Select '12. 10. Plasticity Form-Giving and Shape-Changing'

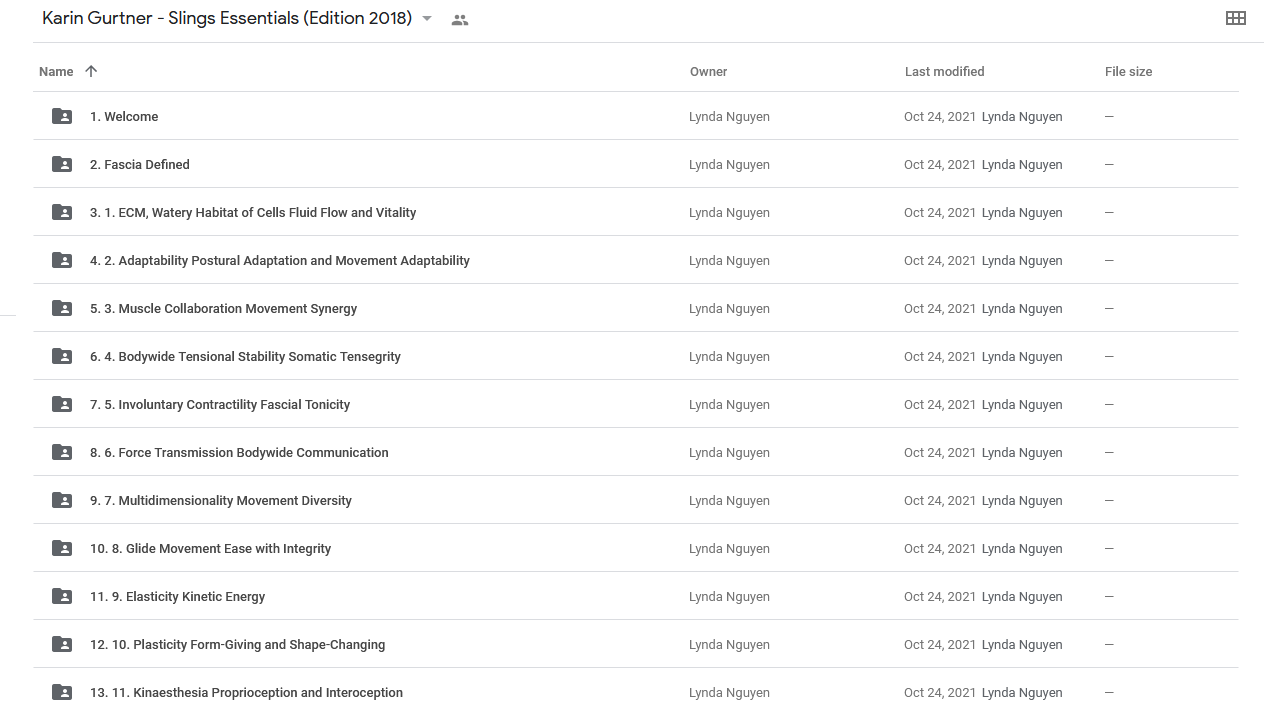tap(237, 645)
